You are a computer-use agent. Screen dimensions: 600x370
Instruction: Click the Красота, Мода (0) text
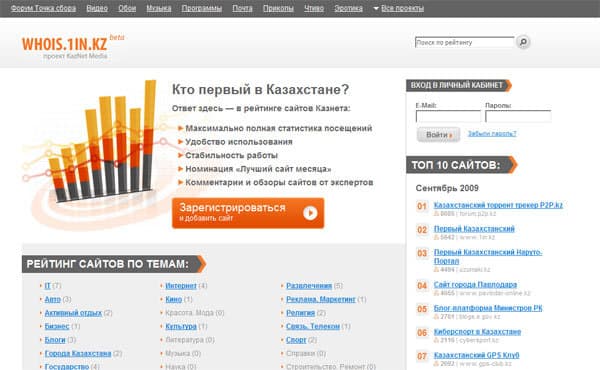point(195,313)
